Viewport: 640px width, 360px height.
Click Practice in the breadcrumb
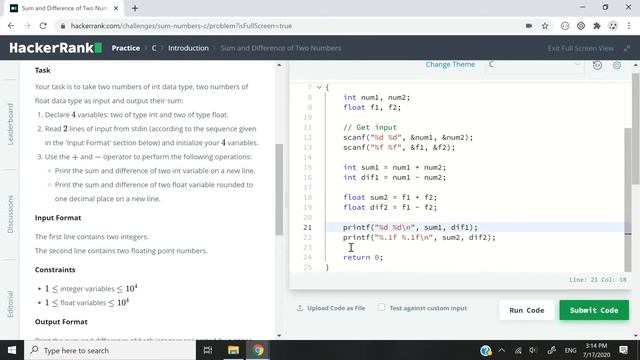(126, 48)
